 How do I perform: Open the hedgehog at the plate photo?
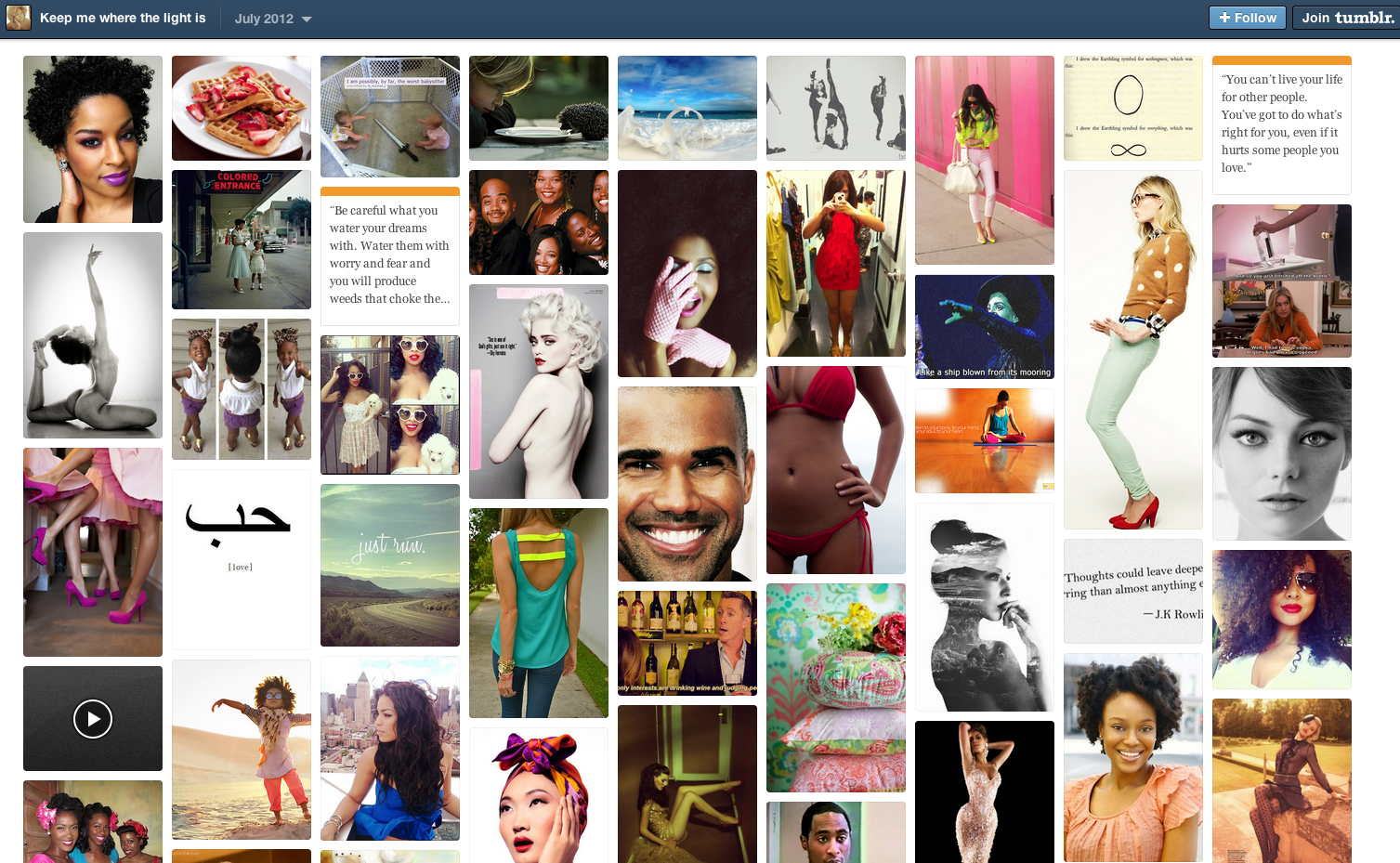click(538, 108)
